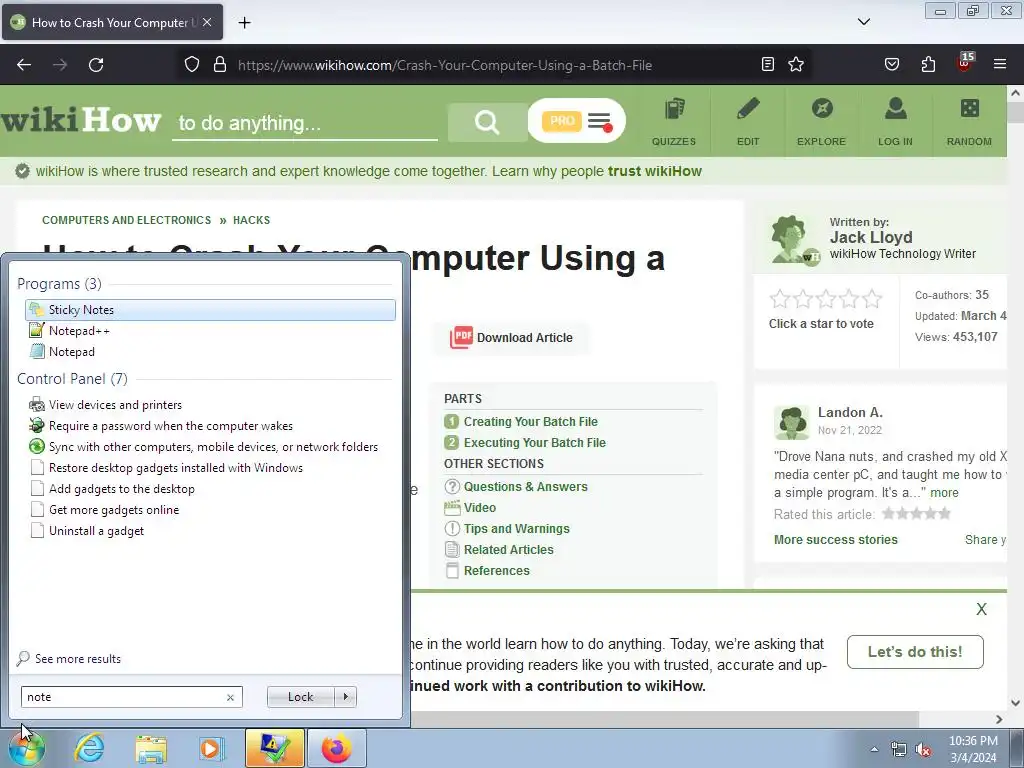Open Require a password when computer wakes
Image resolution: width=1024 pixels, height=768 pixels.
pos(210,426)
